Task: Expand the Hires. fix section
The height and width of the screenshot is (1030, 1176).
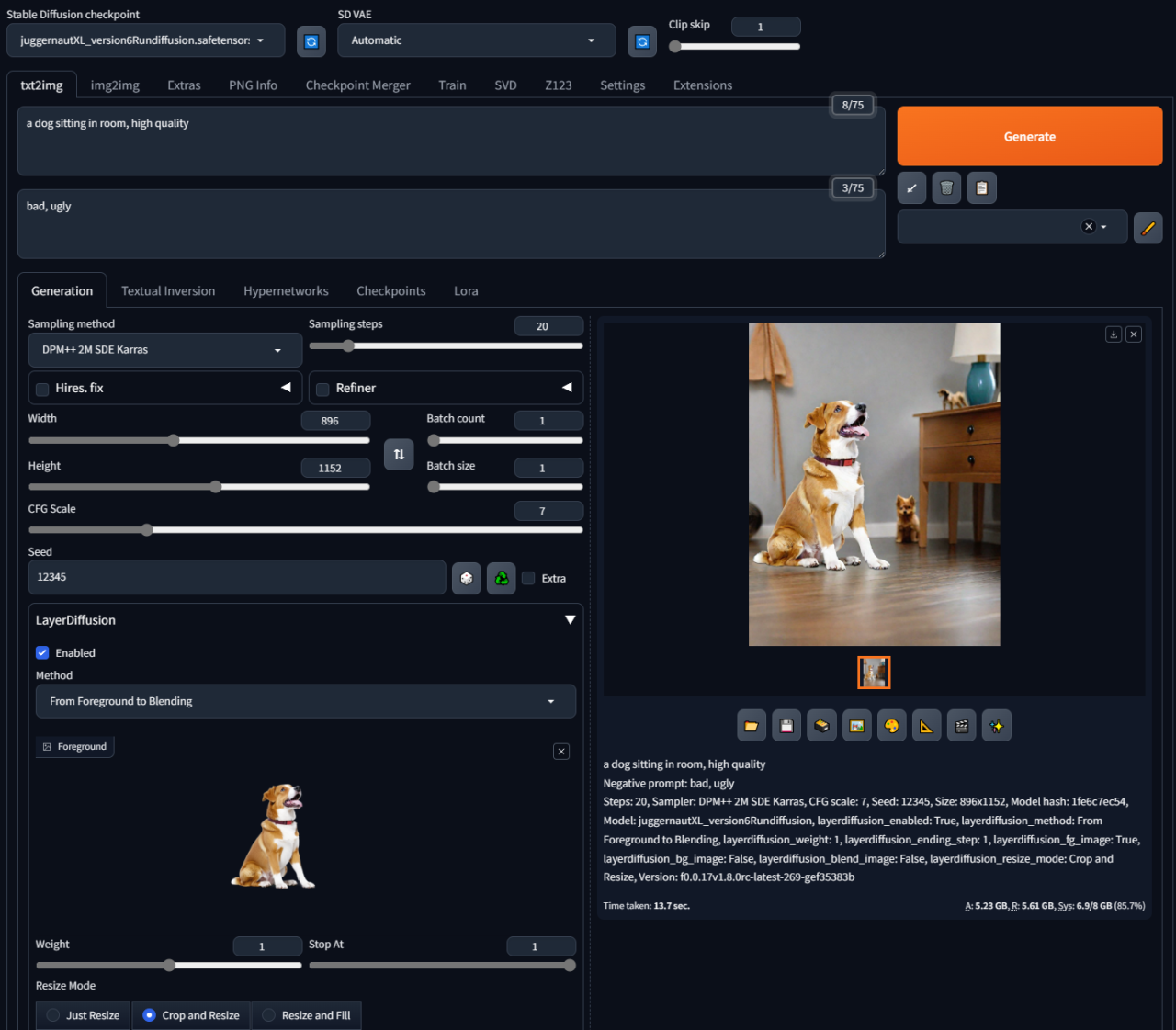Action: [286, 388]
